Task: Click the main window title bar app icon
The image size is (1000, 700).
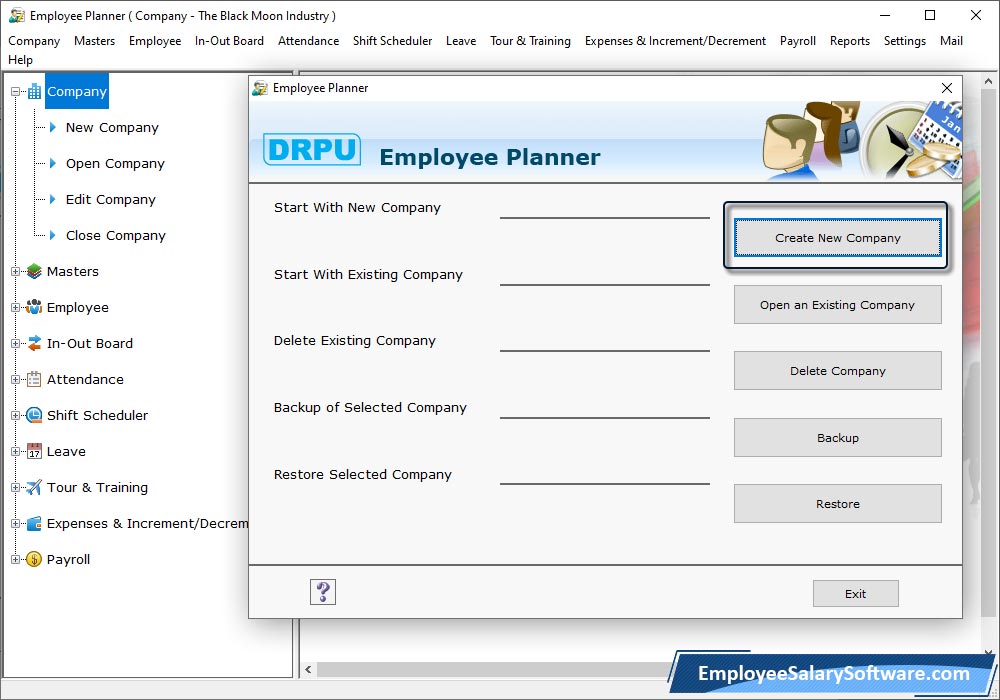Action: pyautogui.click(x=17, y=15)
